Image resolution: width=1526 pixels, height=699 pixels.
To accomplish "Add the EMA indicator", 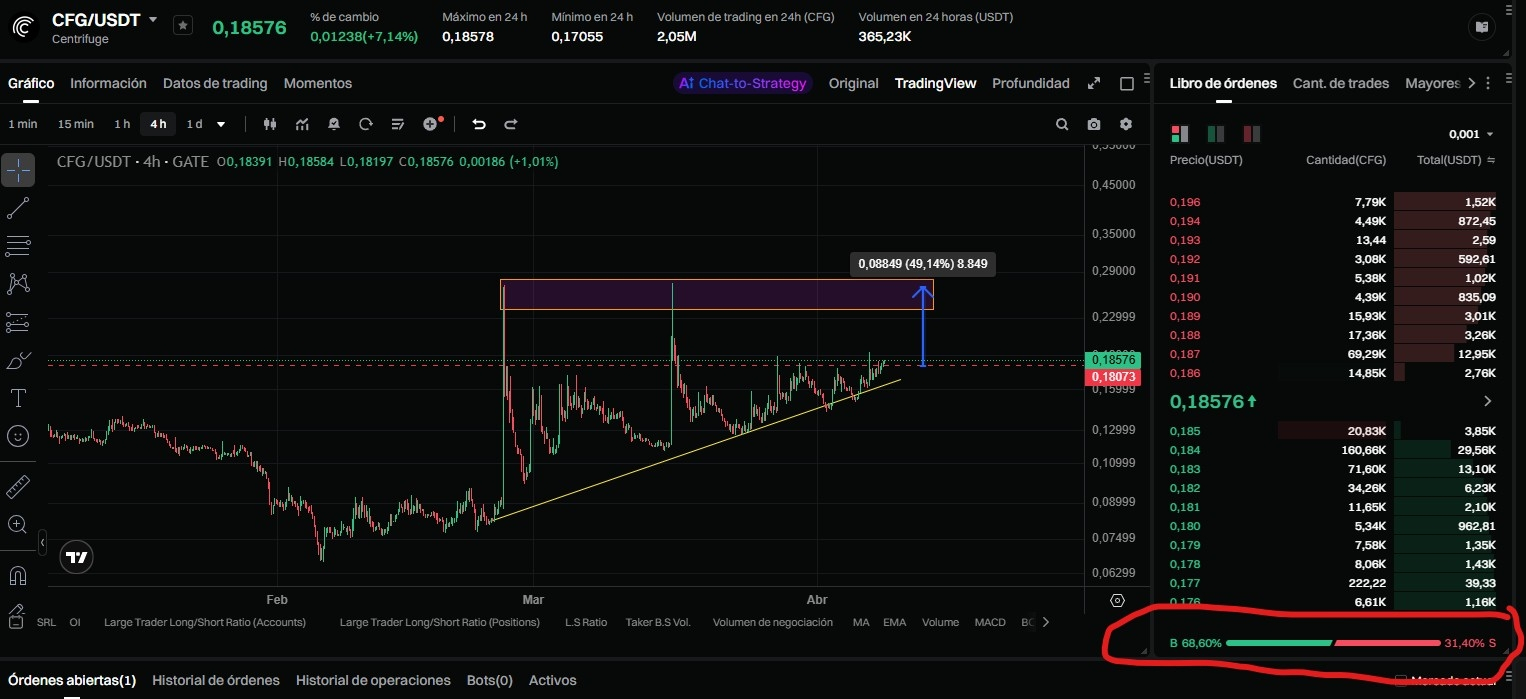I will point(894,622).
